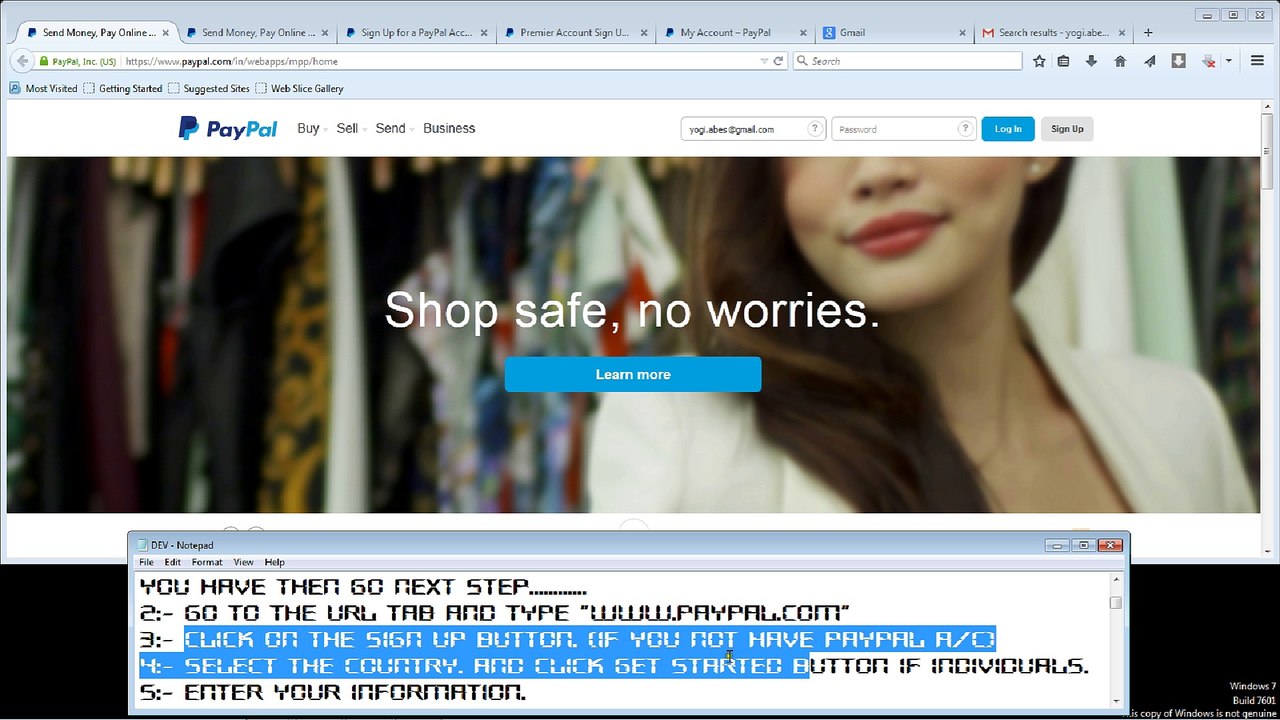The image size is (1280, 720).
Task: Open the Web Slice Gallery bookmark
Action: click(x=300, y=88)
